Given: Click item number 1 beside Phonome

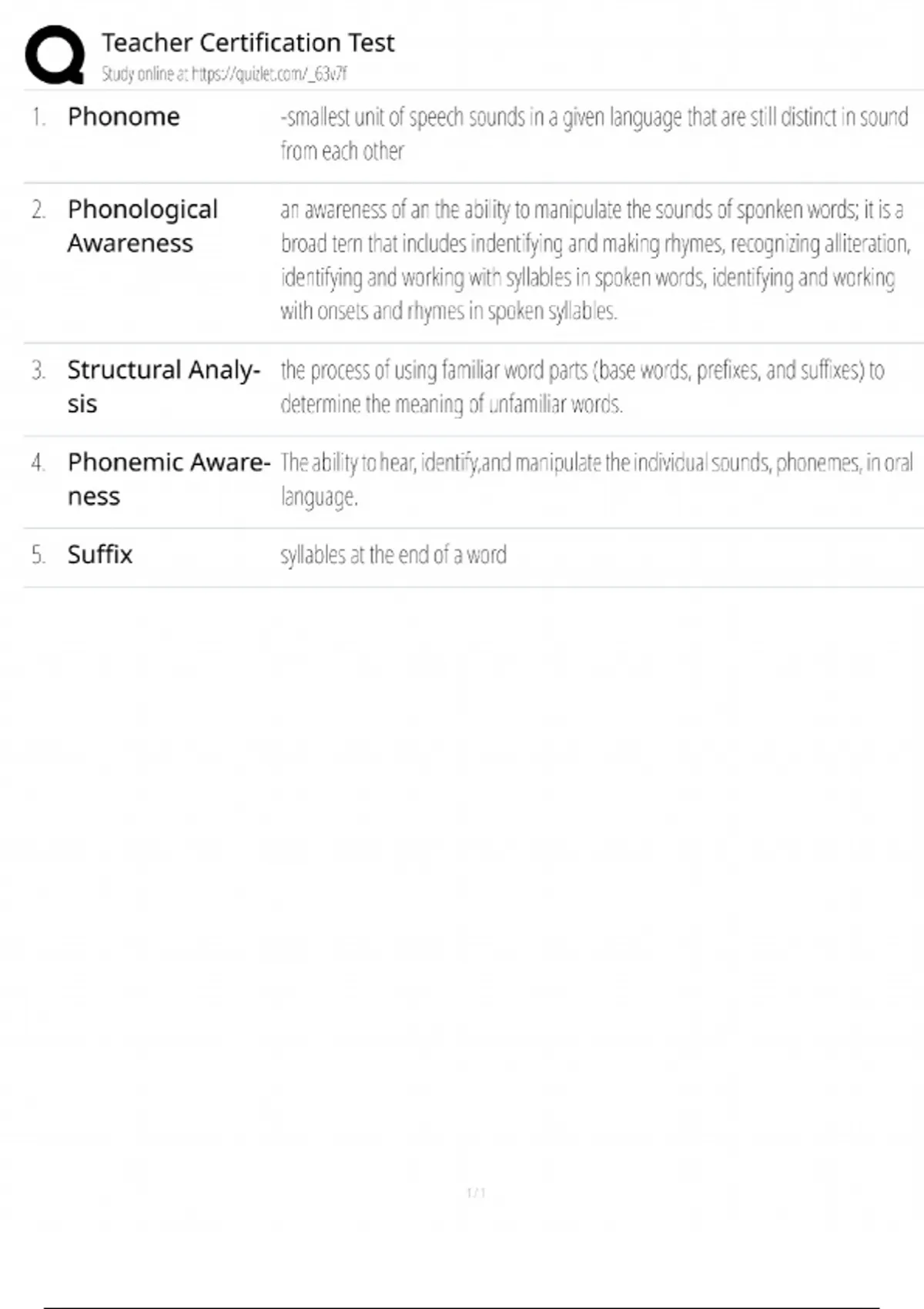Looking at the screenshot, I should (38, 117).
